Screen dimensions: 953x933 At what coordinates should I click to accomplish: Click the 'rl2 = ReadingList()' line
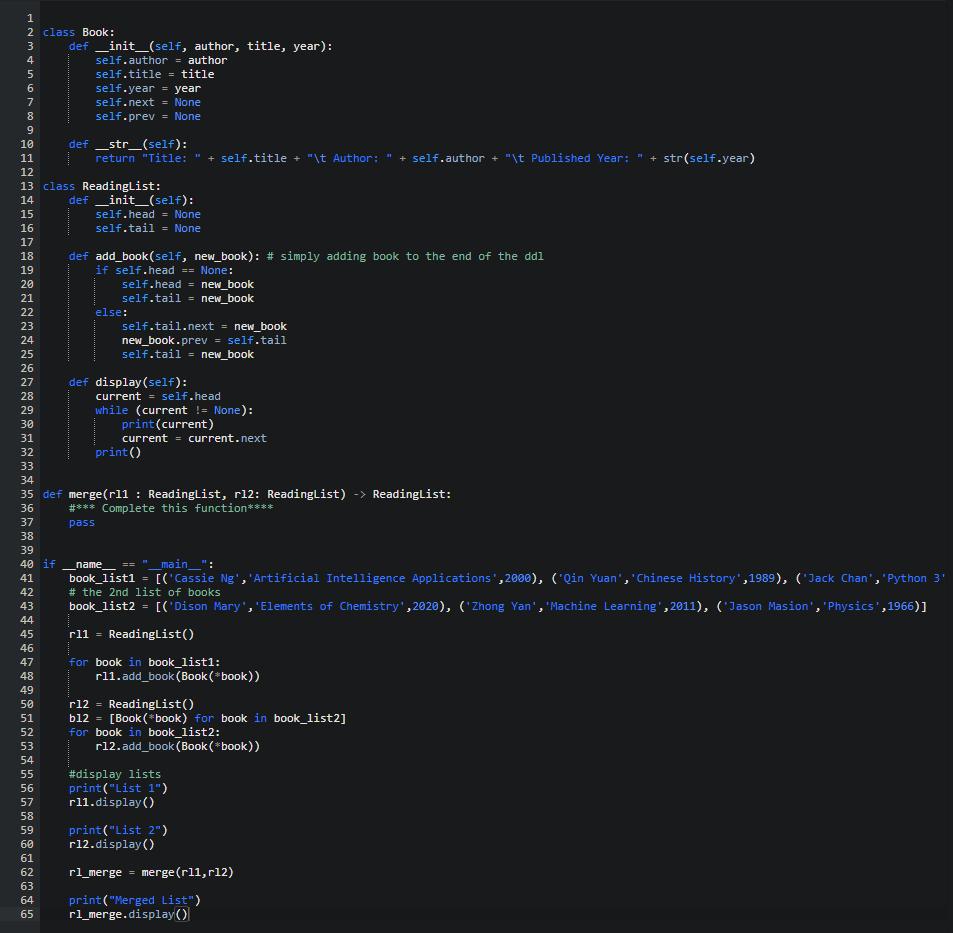pyautogui.click(x=131, y=703)
